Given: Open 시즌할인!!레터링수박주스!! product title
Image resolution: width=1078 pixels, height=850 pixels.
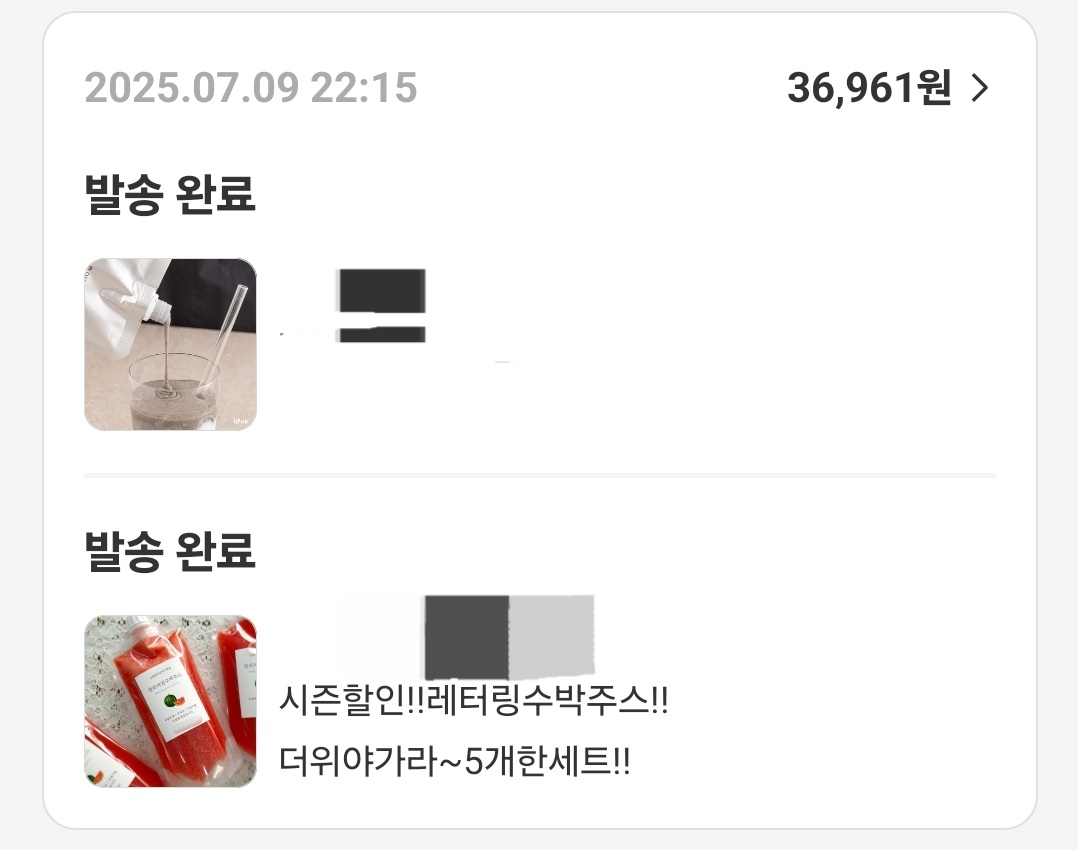Looking at the screenshot, I should [x=474, y=701].
